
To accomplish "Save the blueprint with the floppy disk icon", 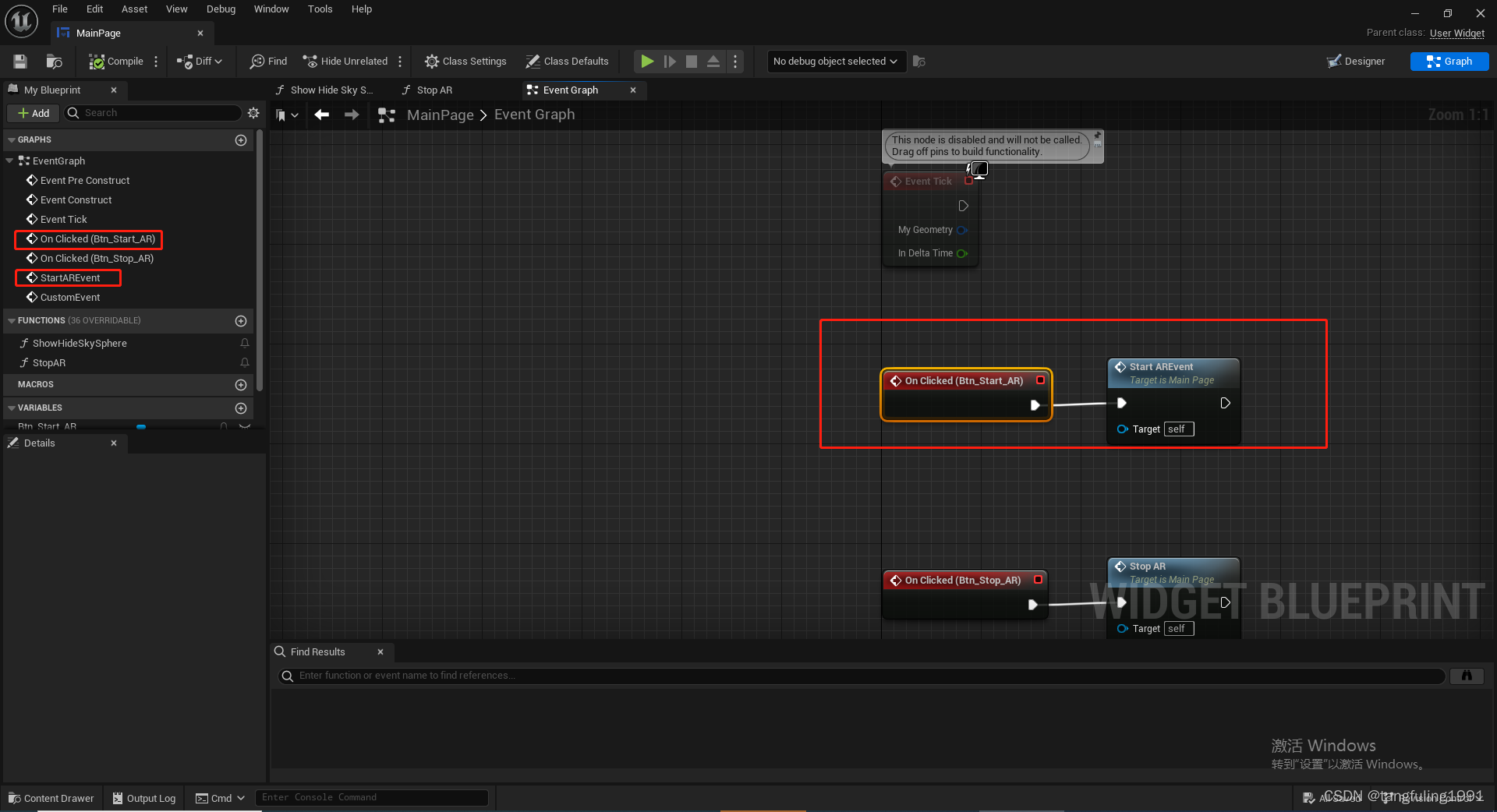I will click(x=20, y=62).
